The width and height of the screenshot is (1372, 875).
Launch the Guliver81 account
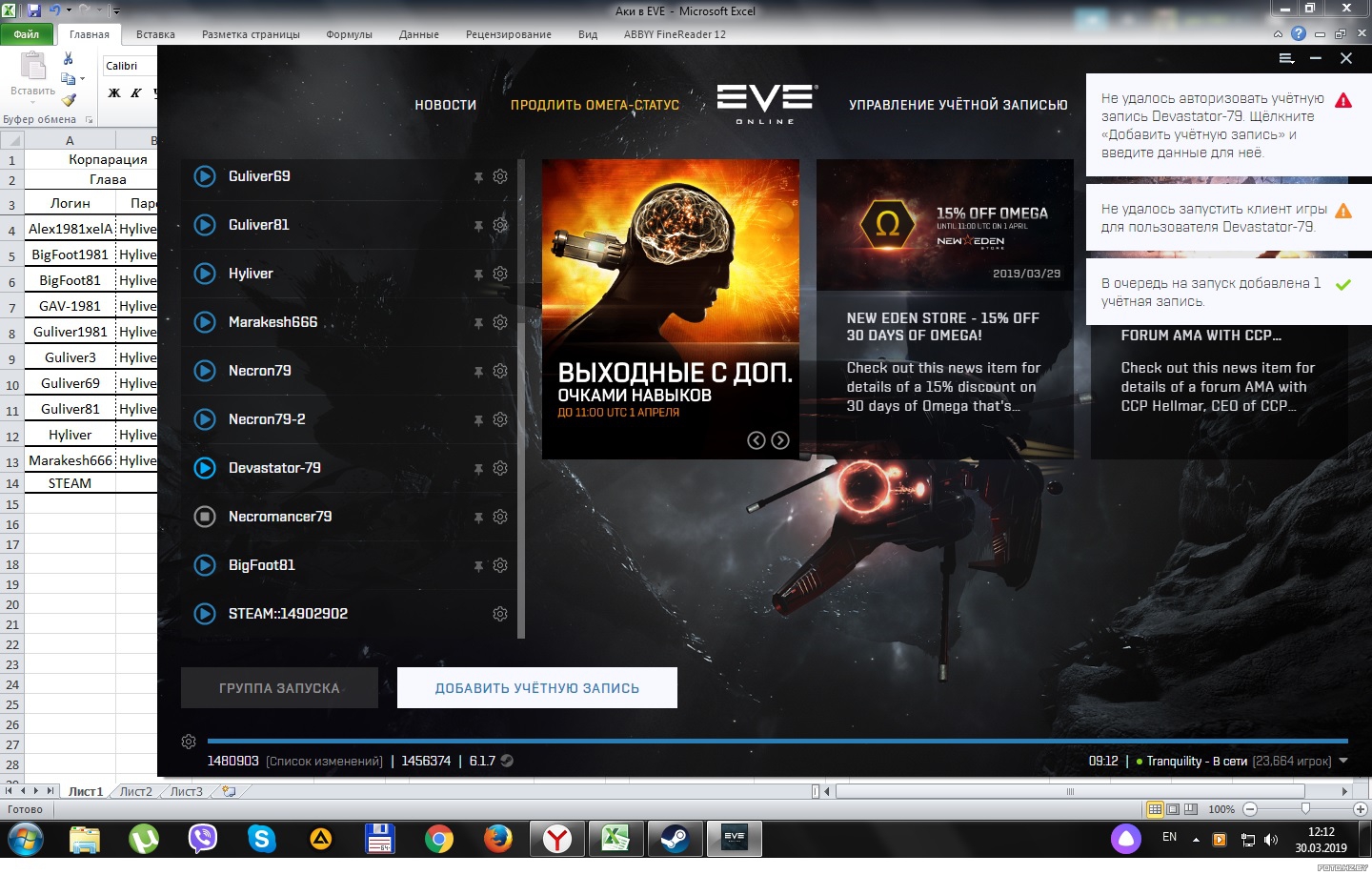[x=205, y=225]
